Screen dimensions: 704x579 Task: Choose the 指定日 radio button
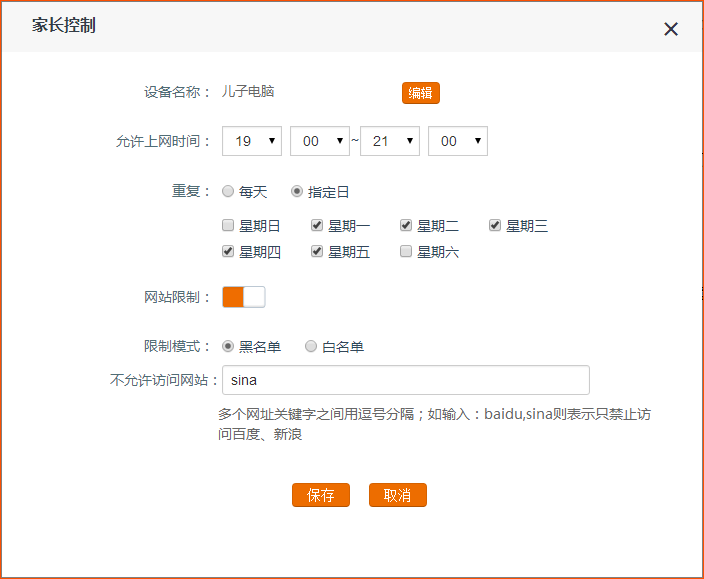pyautogui.click(x=298, y=192)
